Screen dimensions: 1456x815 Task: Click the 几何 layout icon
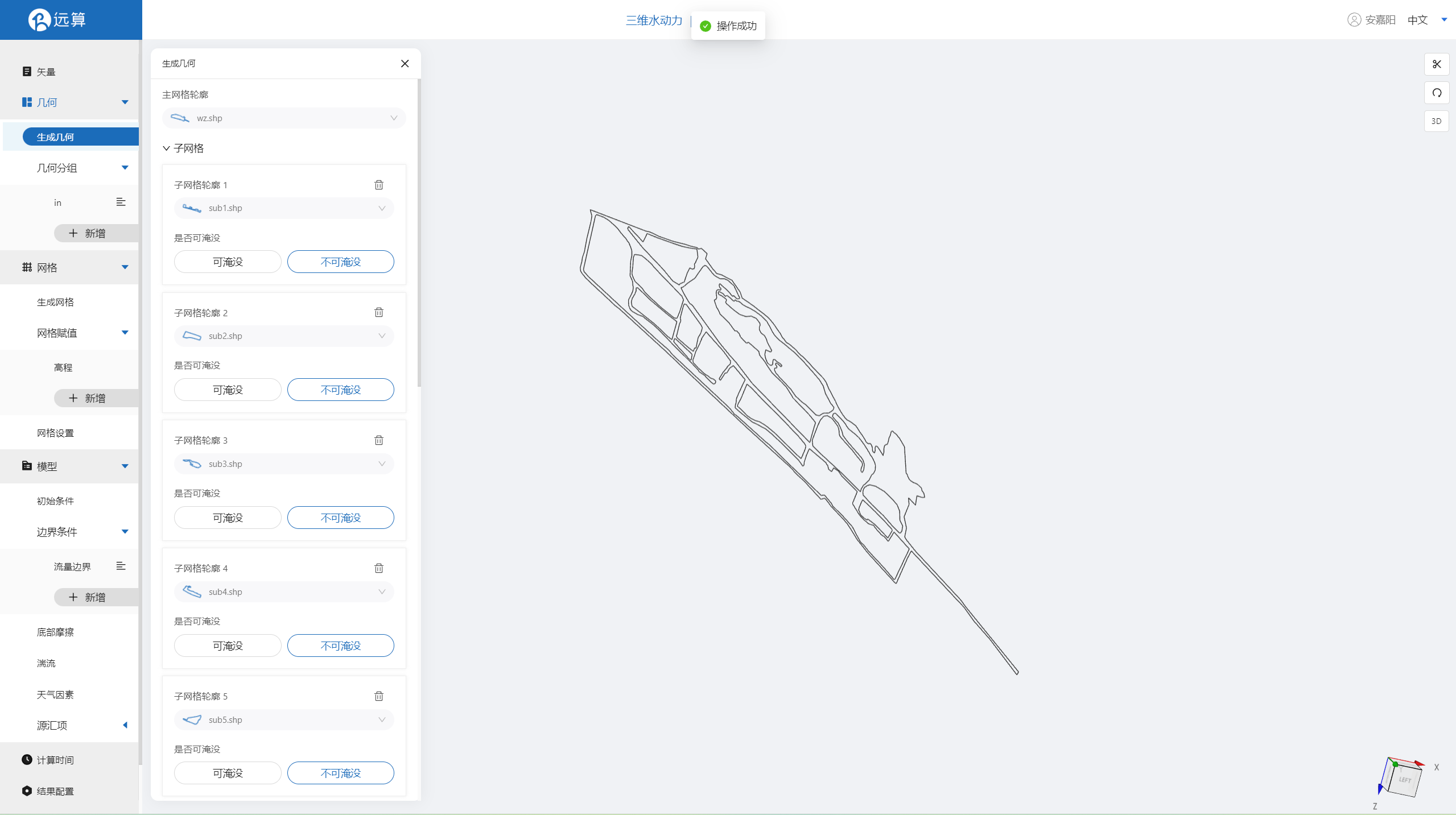[x=27, y=102]
